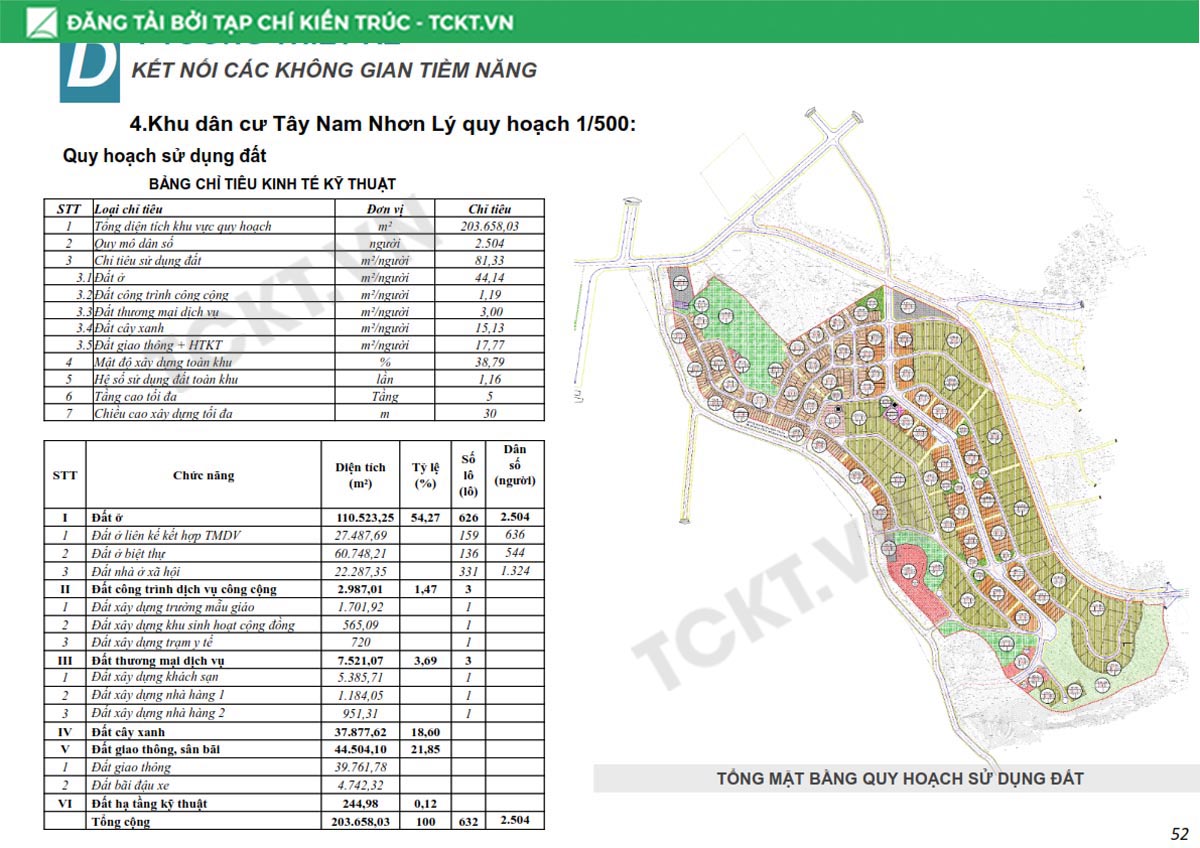
Task: Select the value '81,33'
Action: (x=490, y=260)
